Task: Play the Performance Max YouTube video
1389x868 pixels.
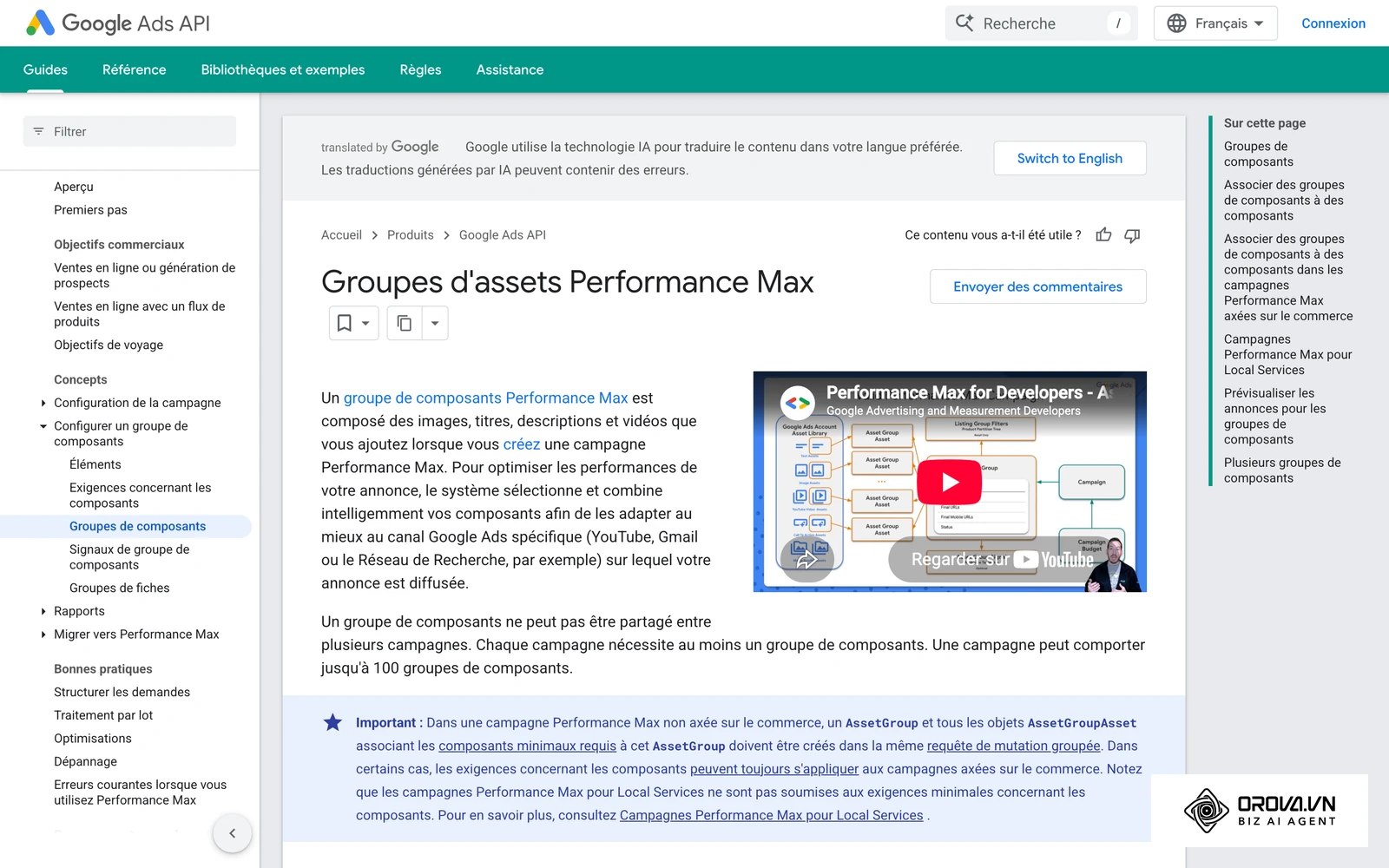Action: (x=950, y=482)
